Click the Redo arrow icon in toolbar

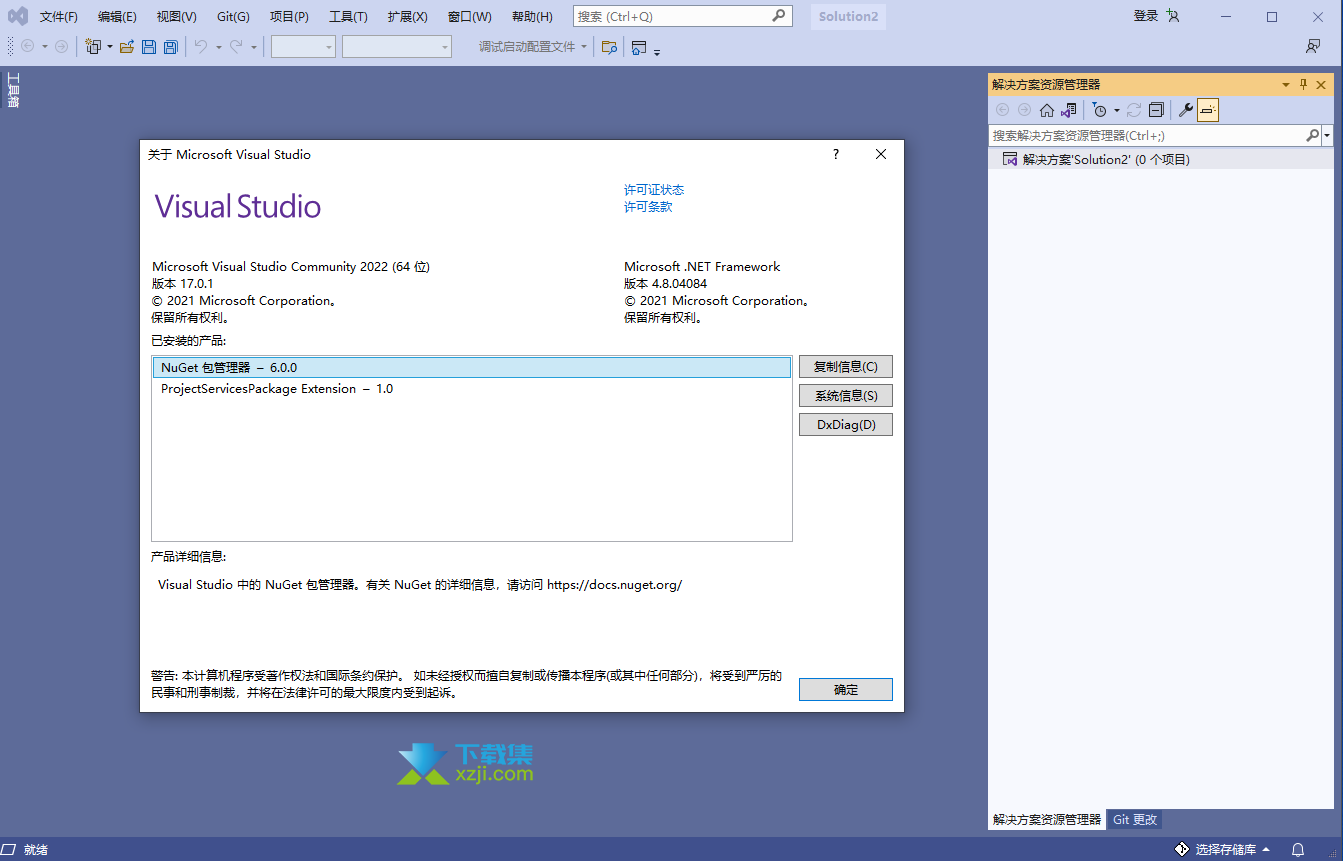(x=236, y=47)
